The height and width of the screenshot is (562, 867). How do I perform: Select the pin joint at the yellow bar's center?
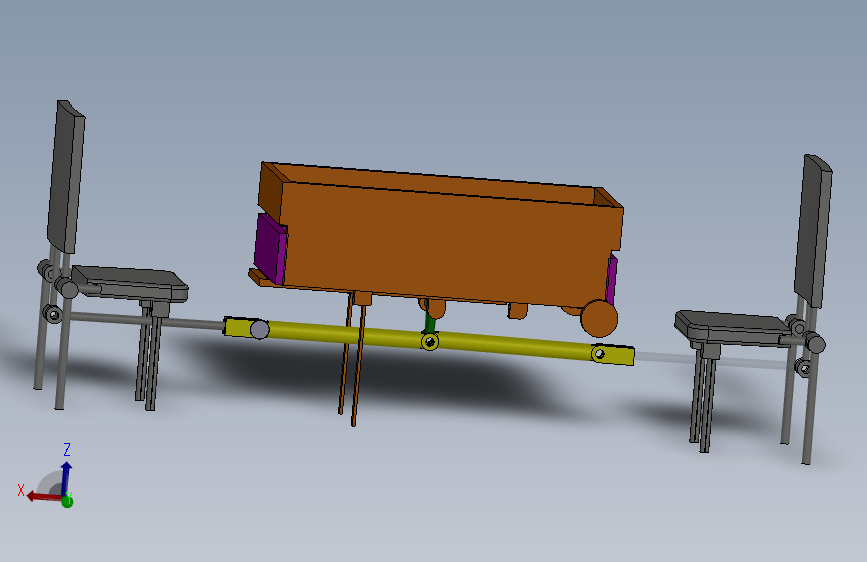pos(430,342)
